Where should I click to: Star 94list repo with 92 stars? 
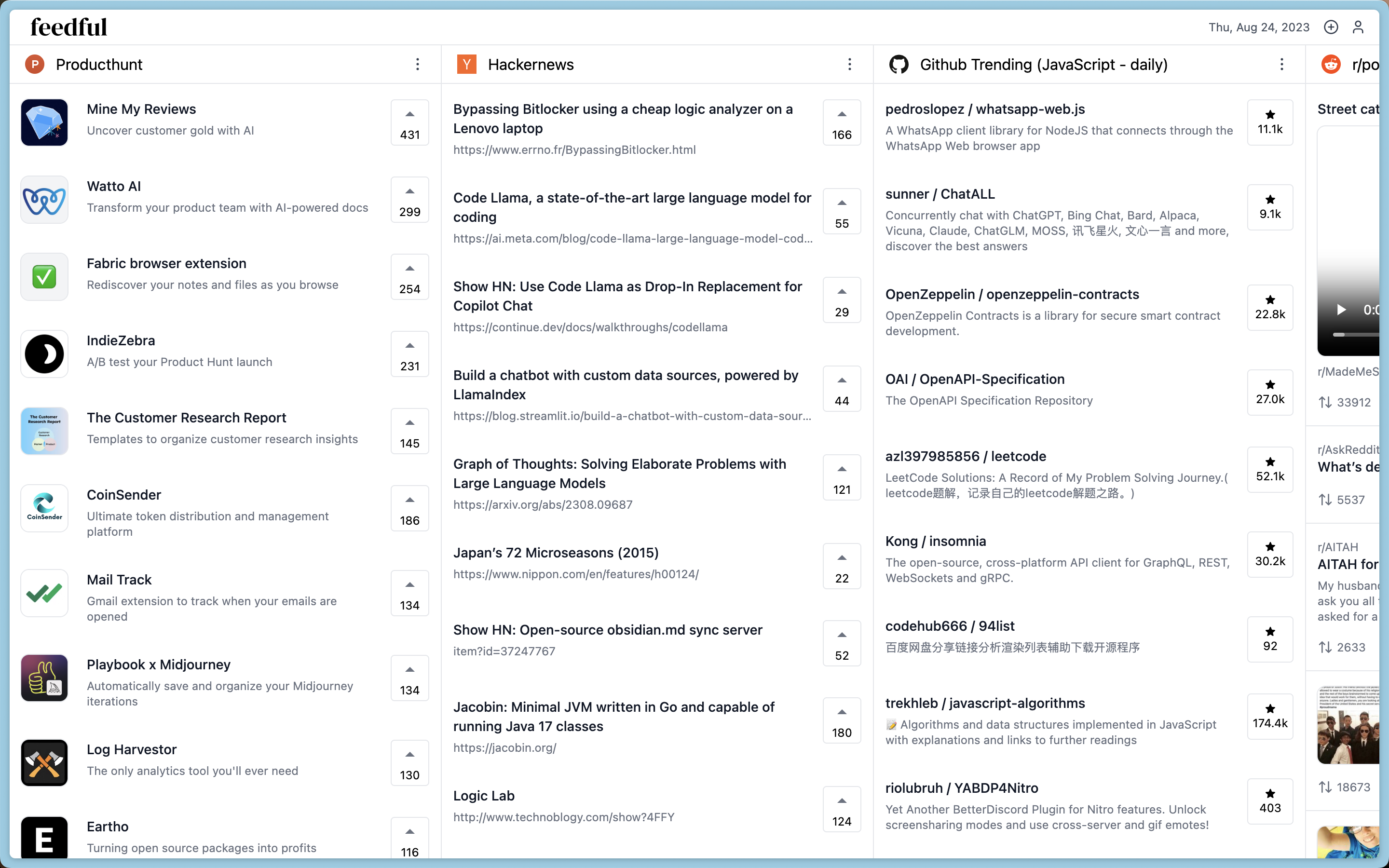tap(1270, 639)
